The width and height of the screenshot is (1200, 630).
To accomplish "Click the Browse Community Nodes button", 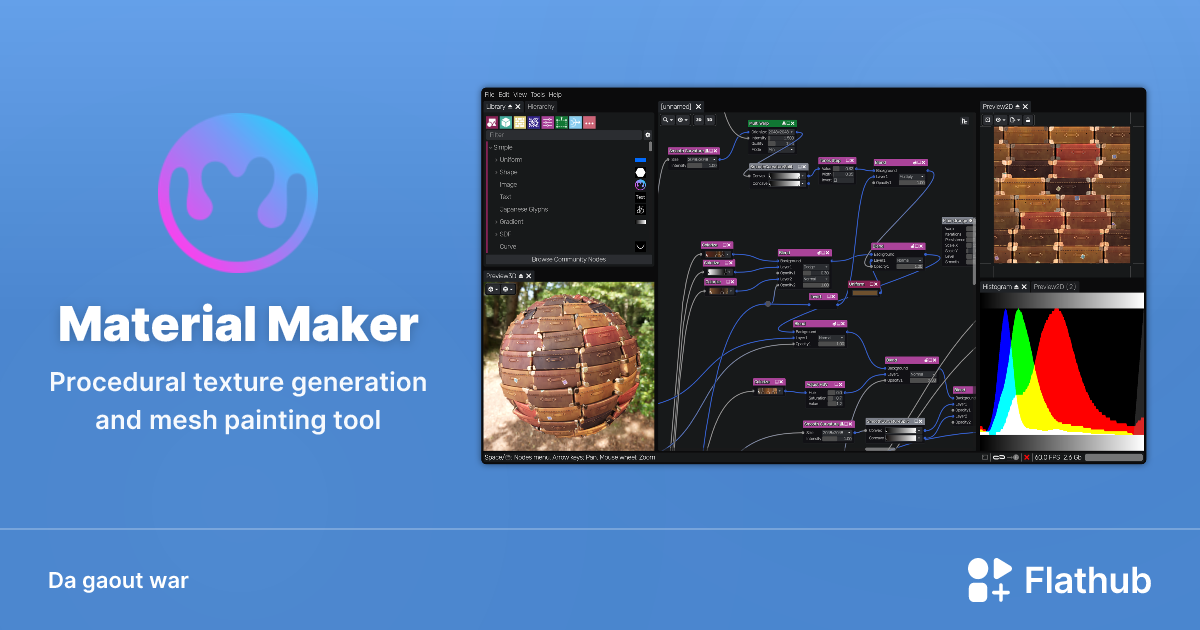I will point(569,259).
